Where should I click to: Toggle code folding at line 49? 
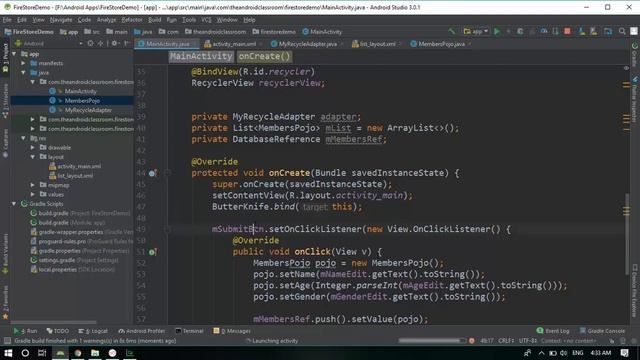pos(167,229)
